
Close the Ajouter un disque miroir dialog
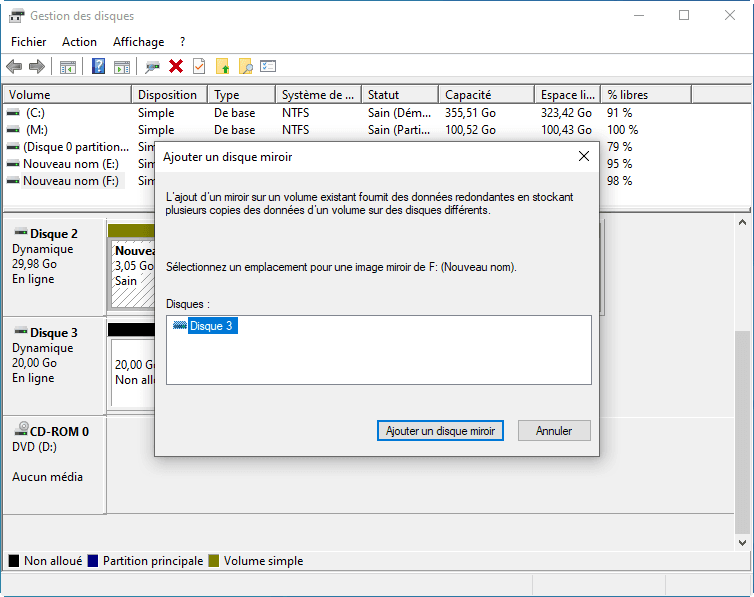584,156
